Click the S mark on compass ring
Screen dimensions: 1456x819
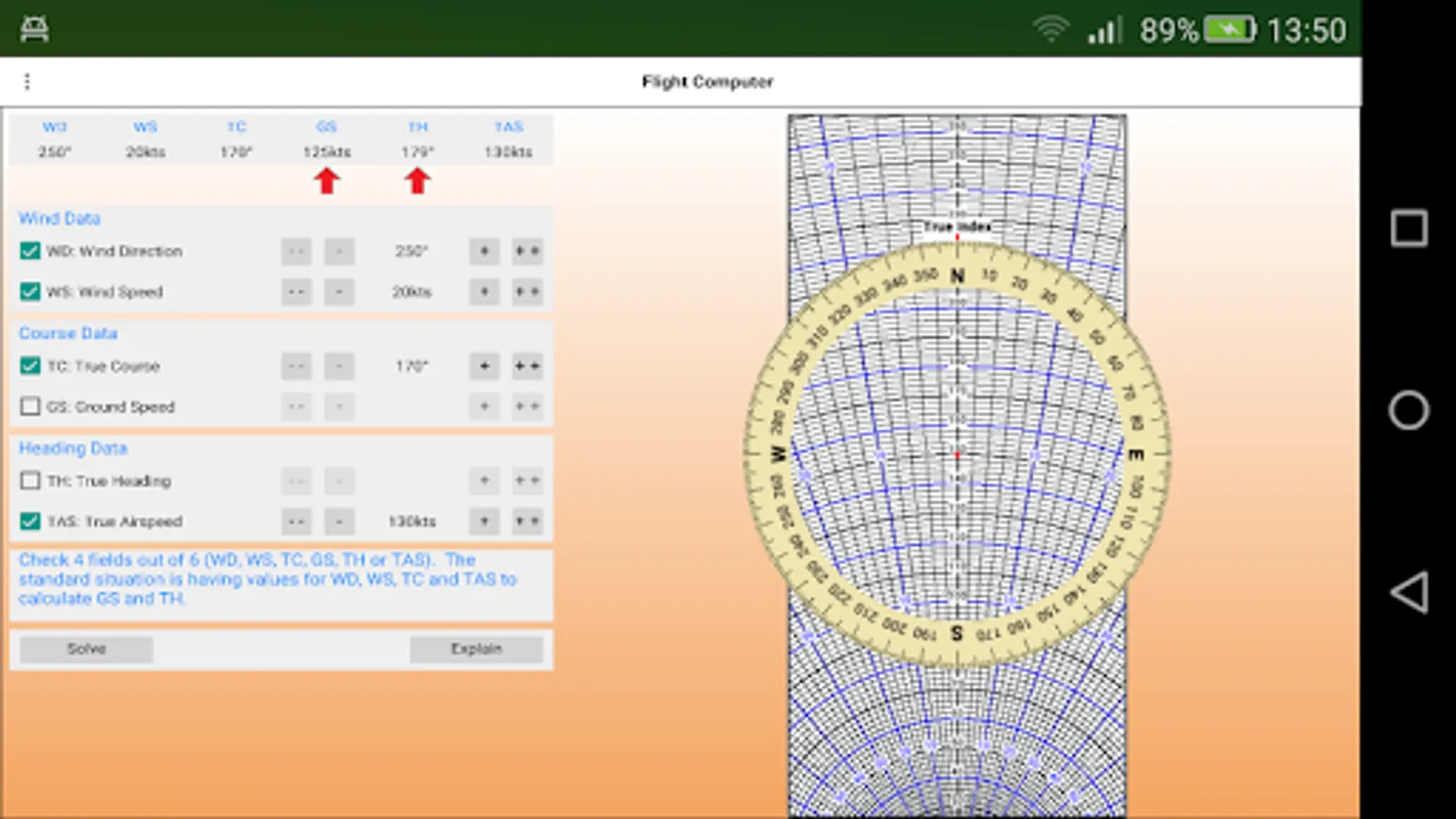(956, 632)
